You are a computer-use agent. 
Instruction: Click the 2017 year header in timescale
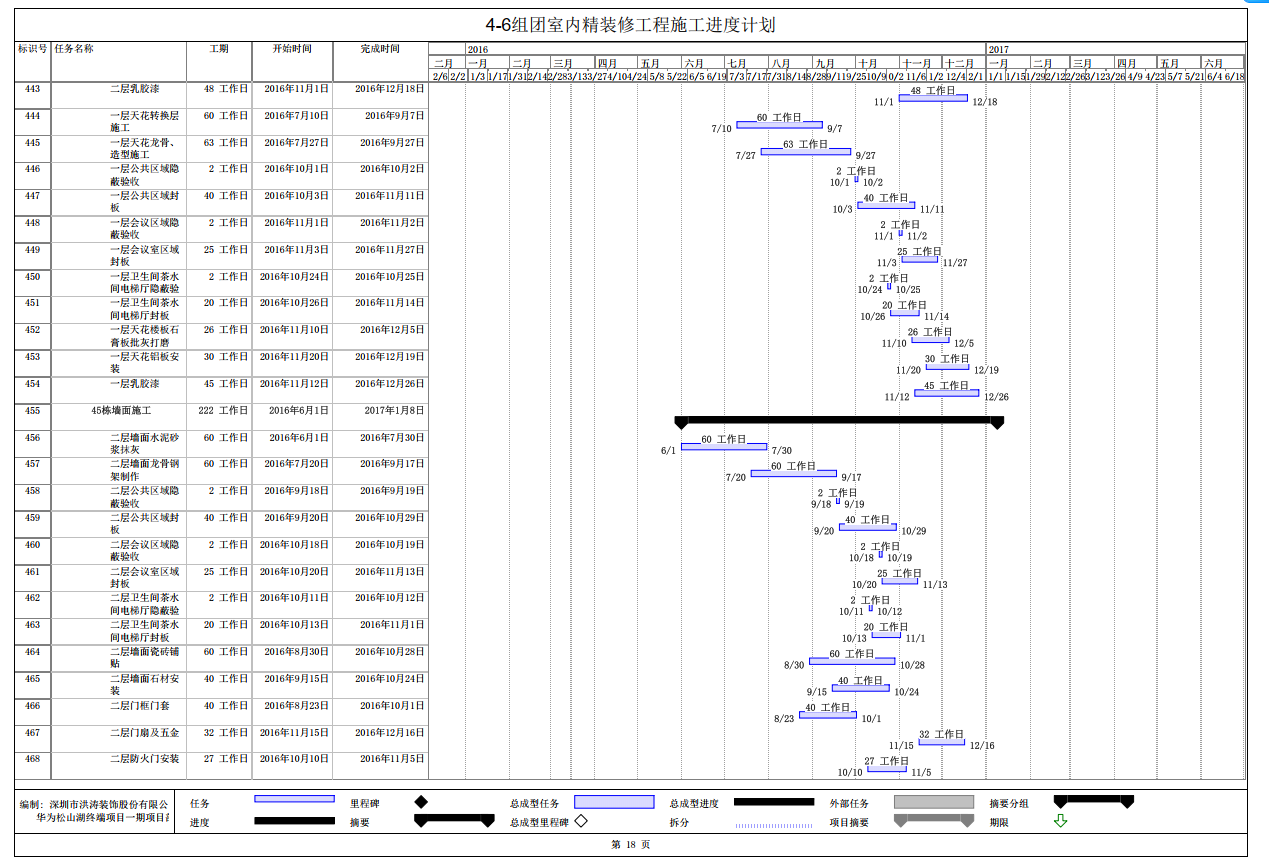coord(999,49)
